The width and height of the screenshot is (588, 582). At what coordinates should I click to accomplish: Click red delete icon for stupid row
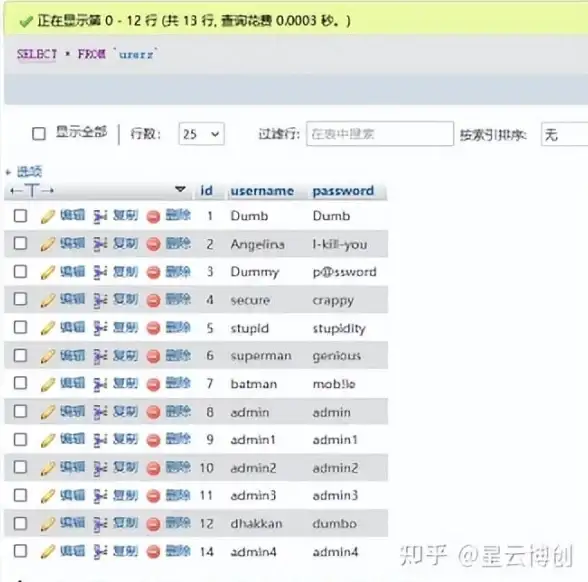tap(153, 328)
